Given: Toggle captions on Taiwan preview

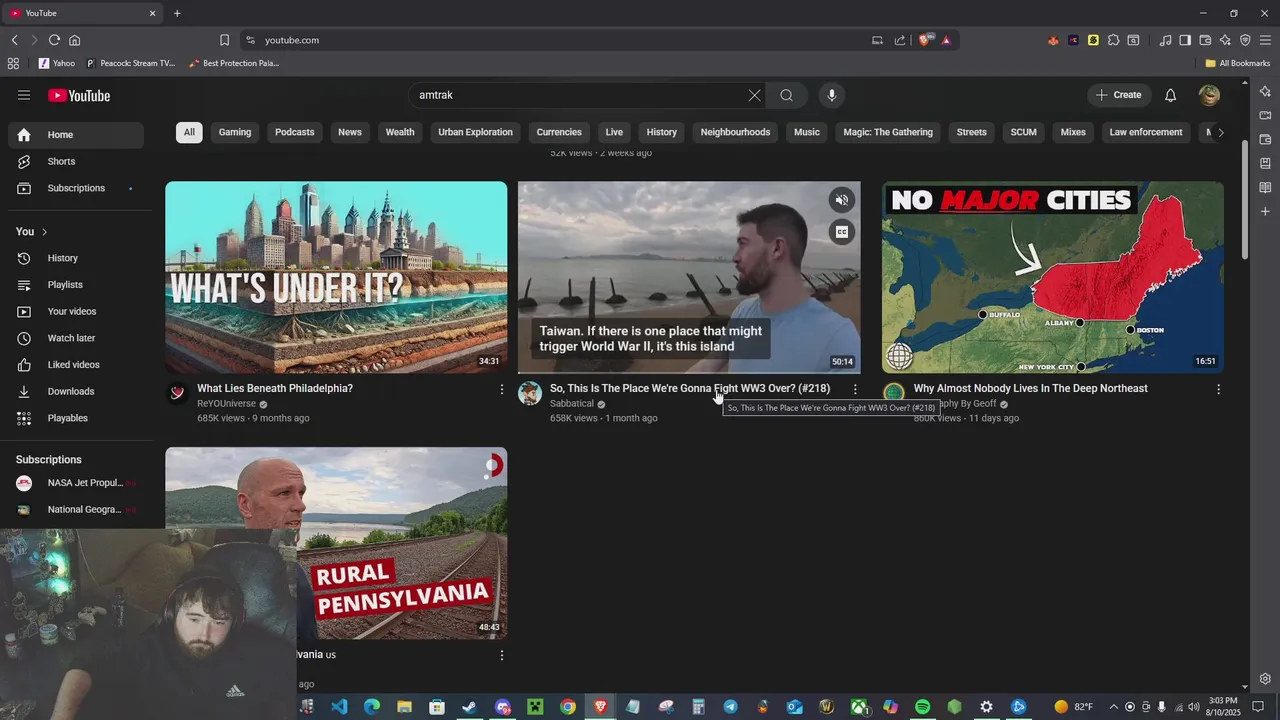Looking at the screenshot, I should (x=842, y=232).
